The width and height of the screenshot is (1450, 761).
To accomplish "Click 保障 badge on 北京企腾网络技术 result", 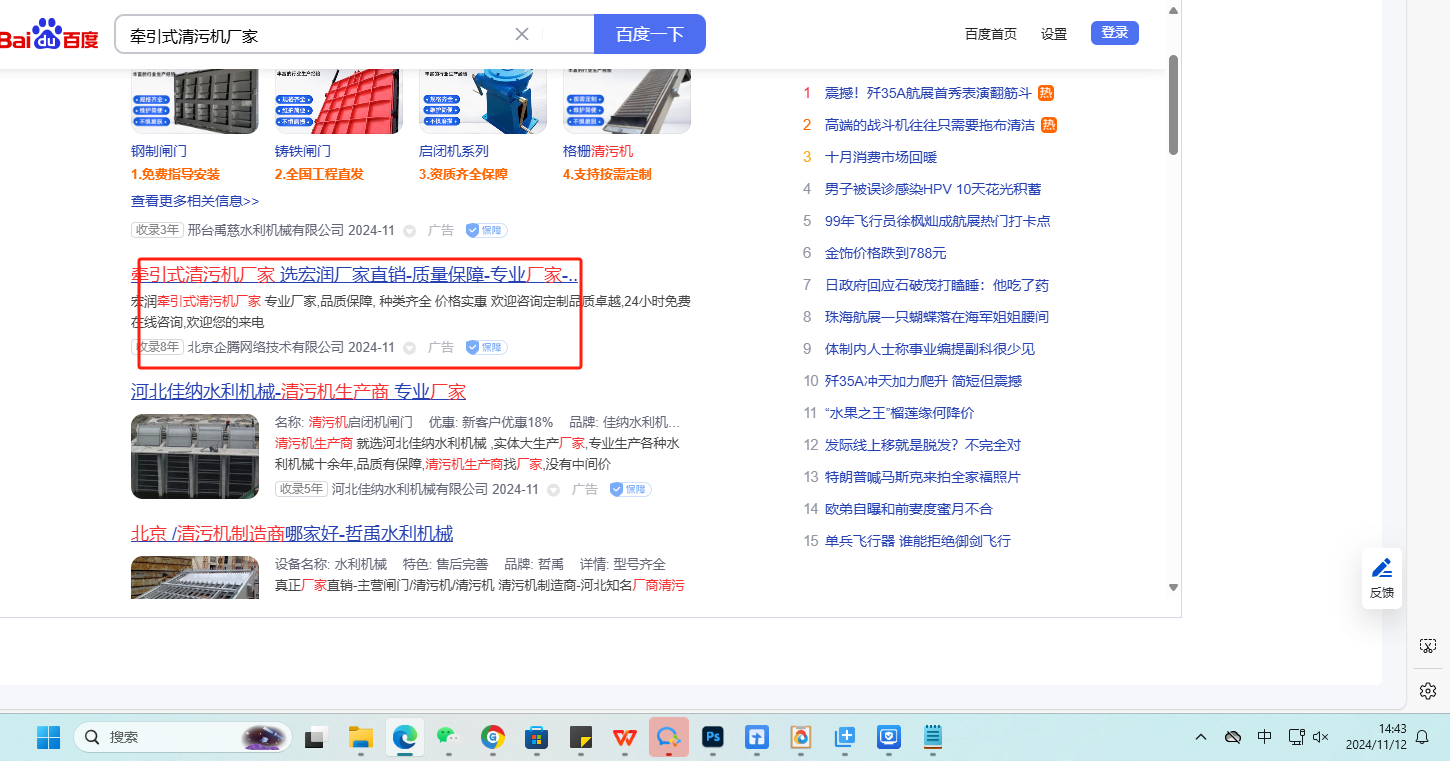I will click(x=486, y=347).
